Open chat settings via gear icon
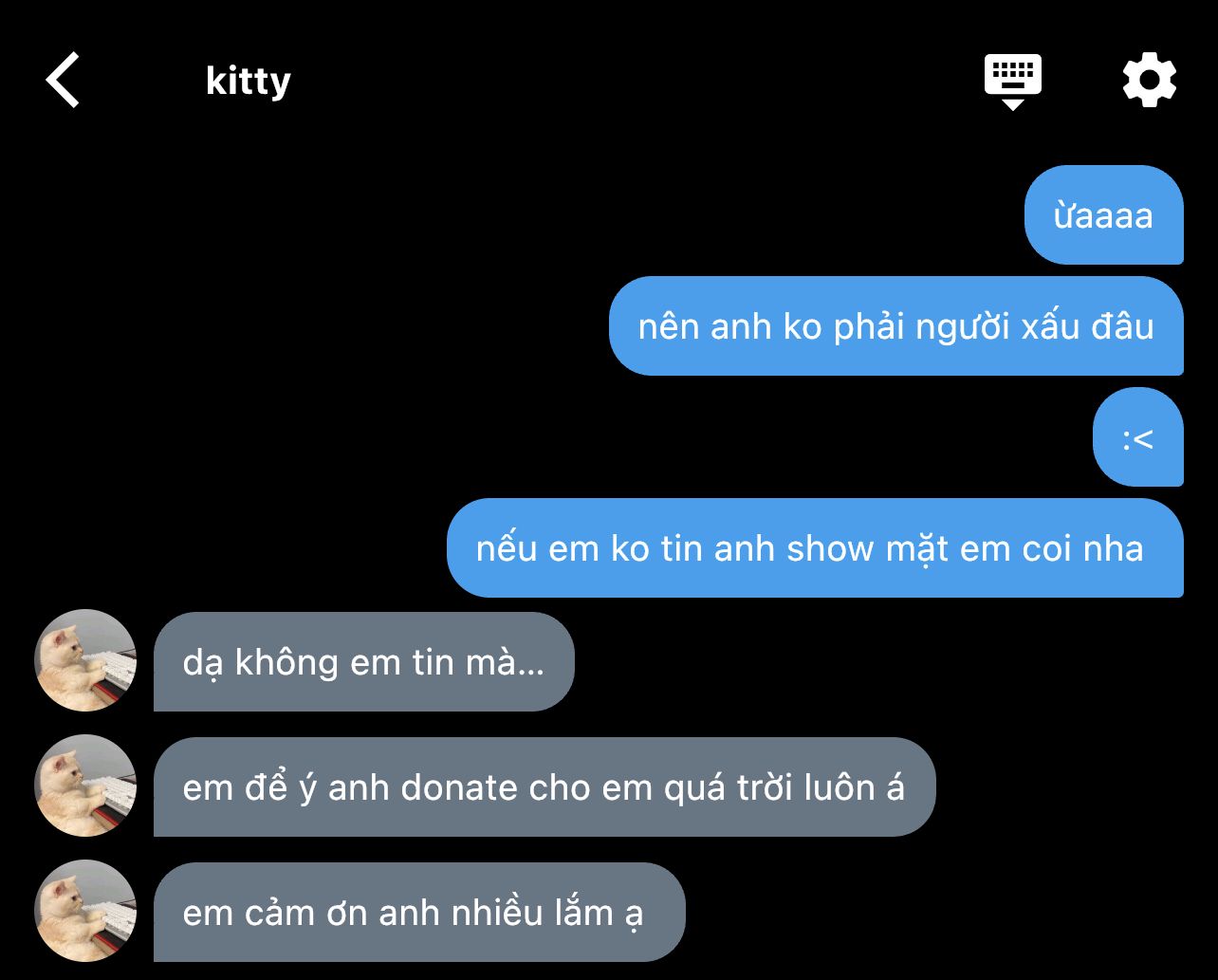1218x980 pixels. [x=1150, y=80]
